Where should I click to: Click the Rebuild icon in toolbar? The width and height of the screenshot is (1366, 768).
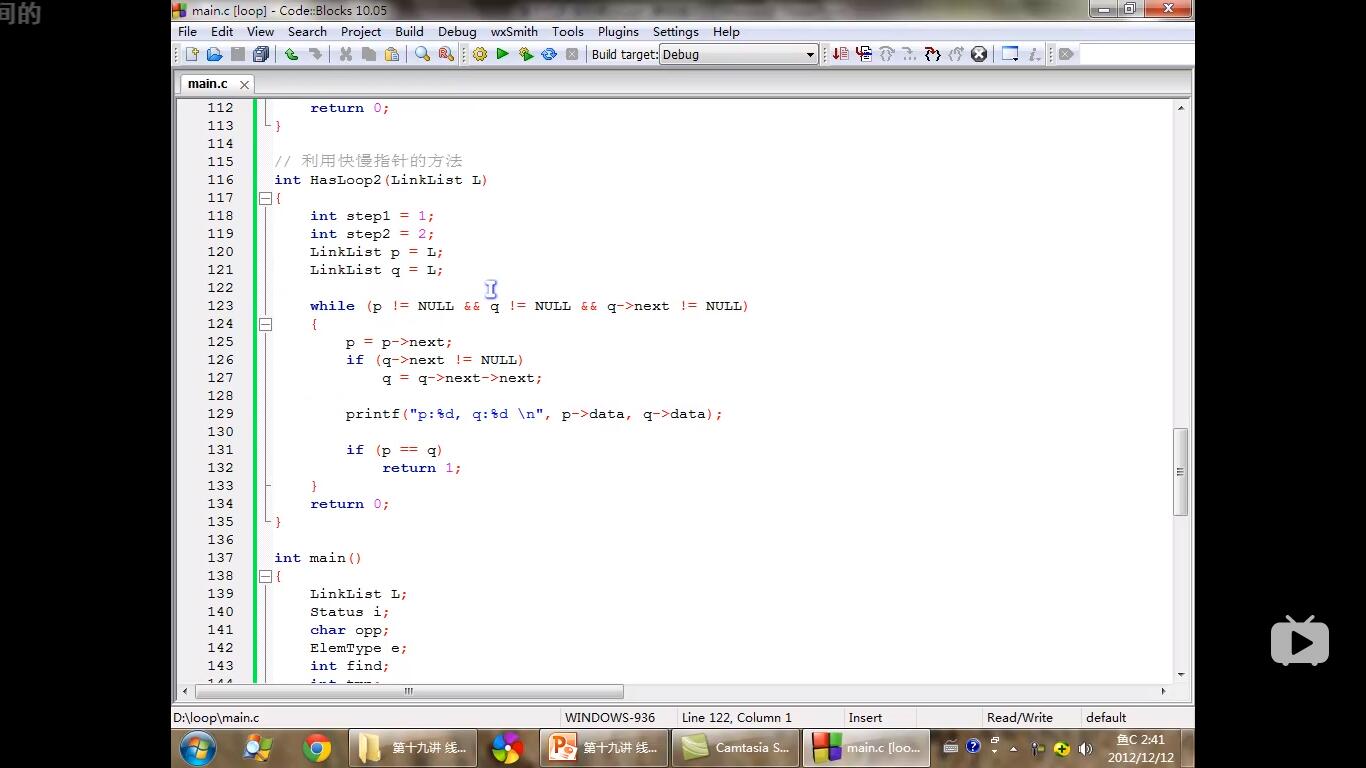tap(549, 54)
